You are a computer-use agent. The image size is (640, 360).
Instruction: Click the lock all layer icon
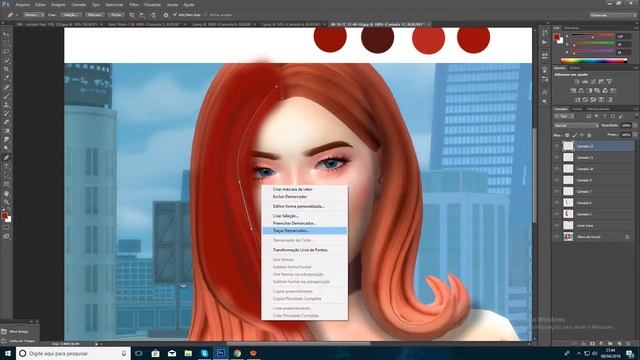589,135
